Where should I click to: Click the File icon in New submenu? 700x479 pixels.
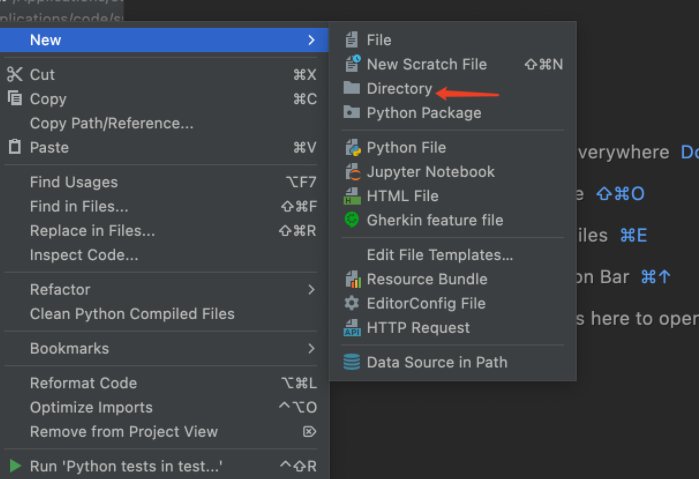[x=352, y=40]
